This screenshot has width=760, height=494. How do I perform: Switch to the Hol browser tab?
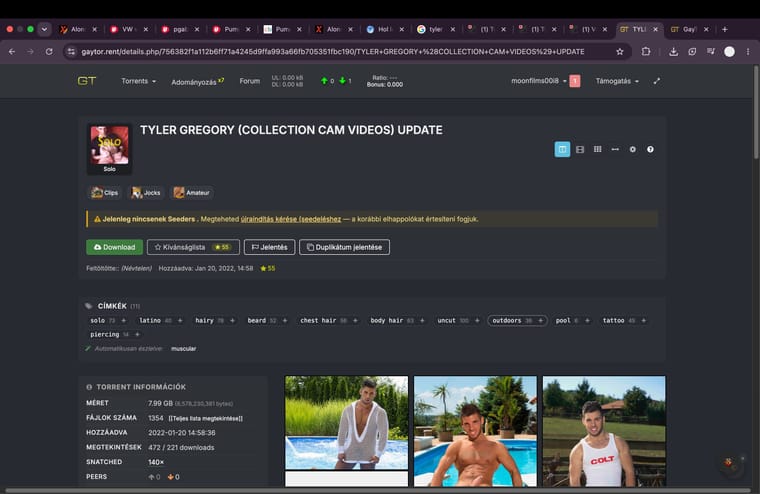385,29
